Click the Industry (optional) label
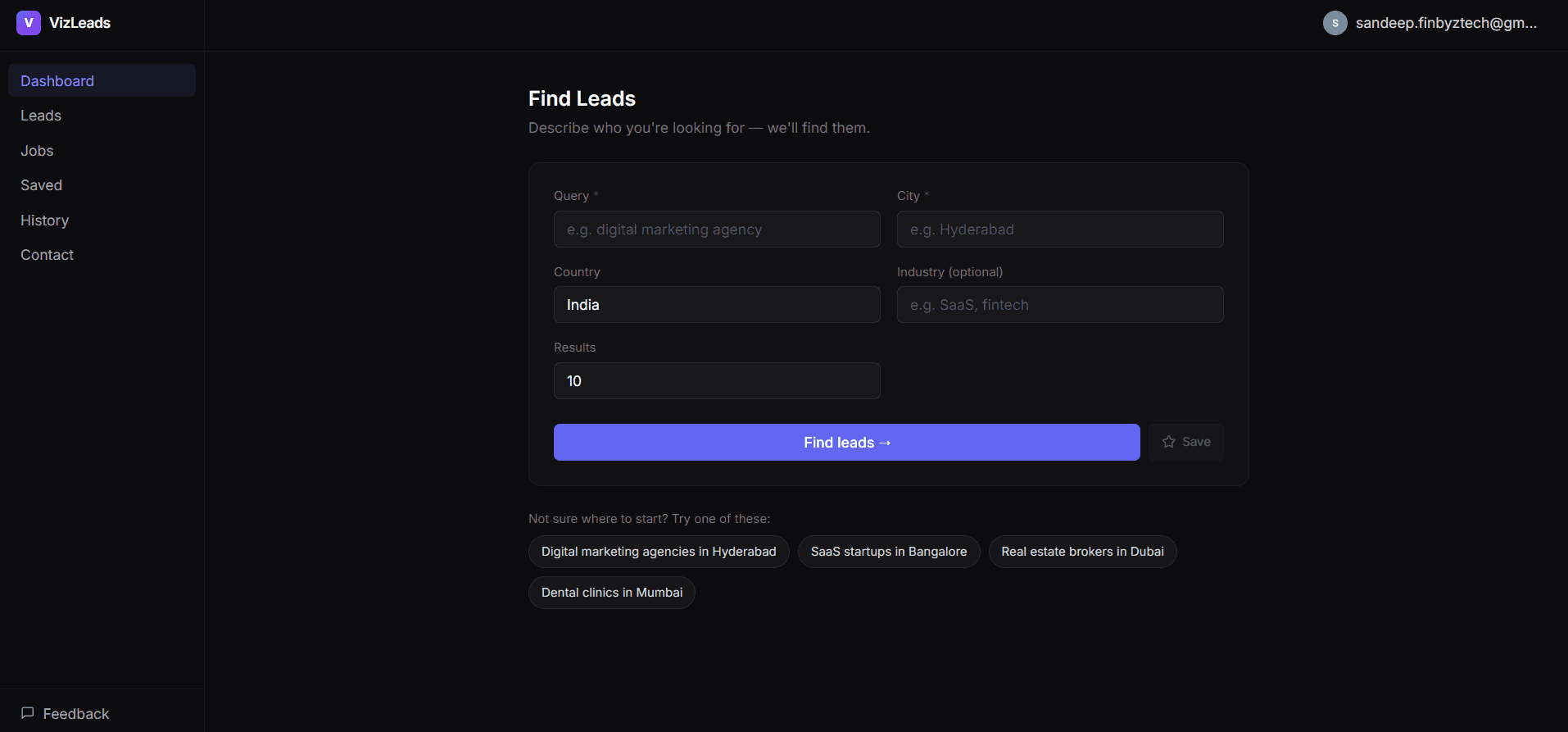Image resolution: width=1568 pixels, height=732 pixels. tap(949, 272)
